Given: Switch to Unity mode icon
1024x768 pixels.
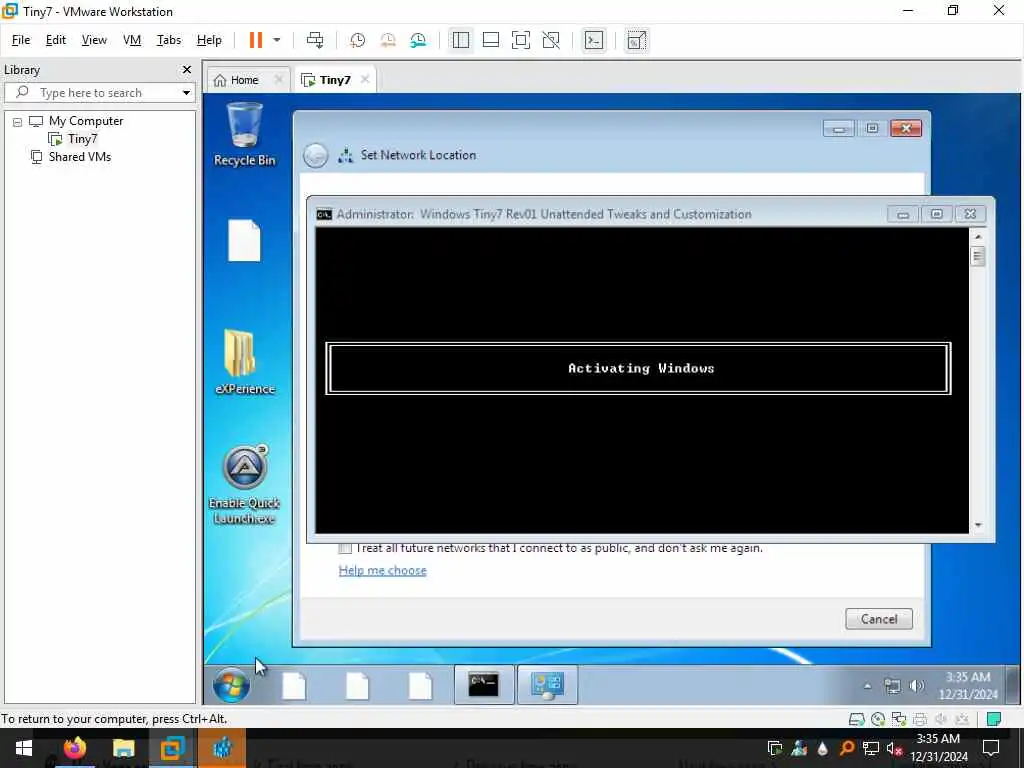Looking at the screenshot, I should [x=551, y=40].
